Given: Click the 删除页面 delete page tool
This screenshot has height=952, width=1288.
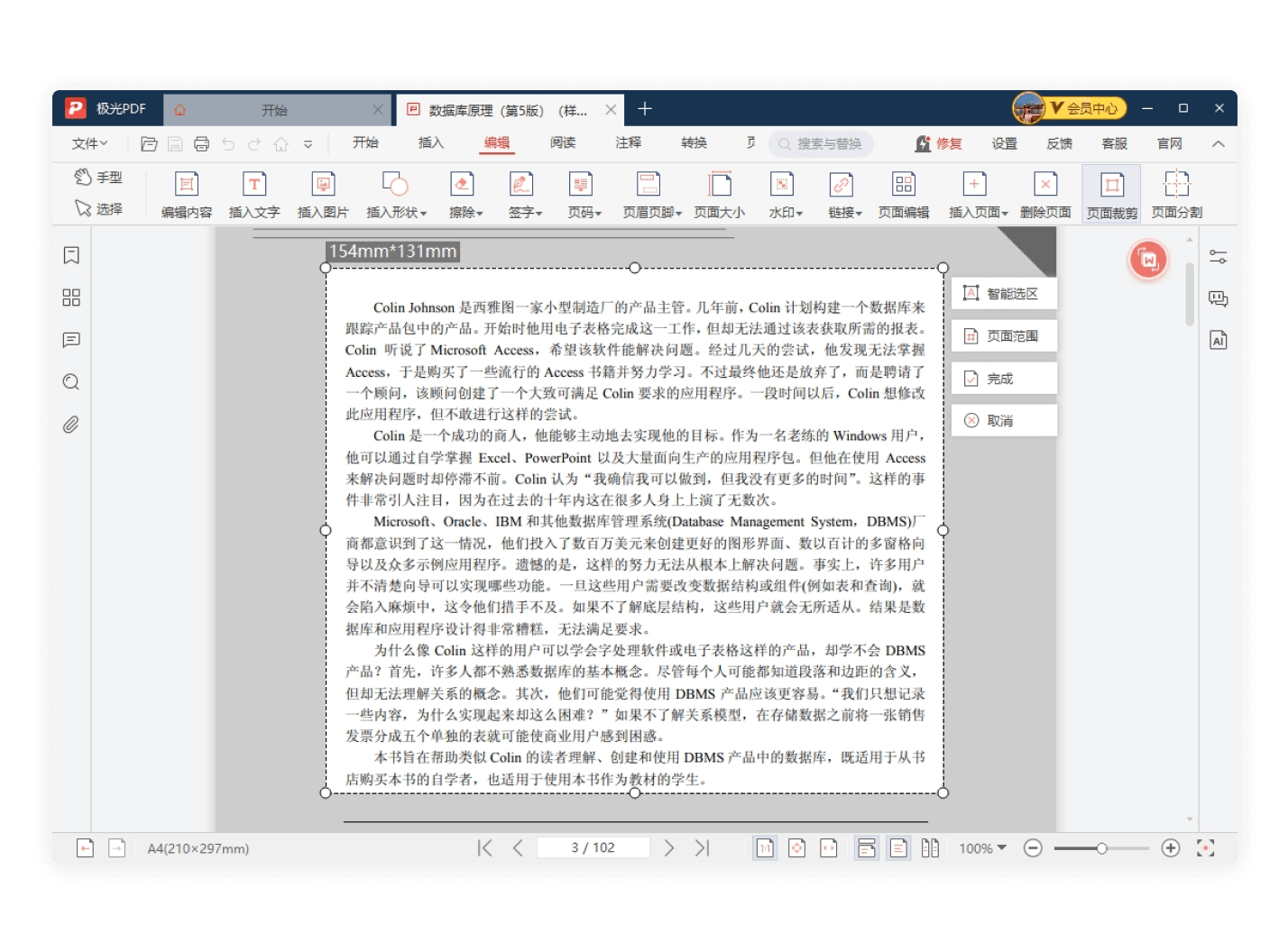Looking at the screenshot, I should pyautogui.click(x=1045, y=195).
